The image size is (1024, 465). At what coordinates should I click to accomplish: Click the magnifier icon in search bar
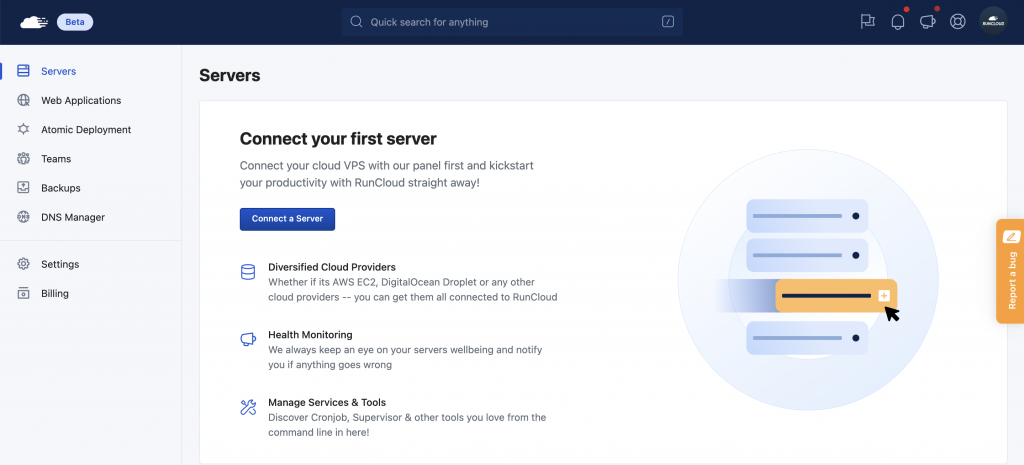[357, 22]
